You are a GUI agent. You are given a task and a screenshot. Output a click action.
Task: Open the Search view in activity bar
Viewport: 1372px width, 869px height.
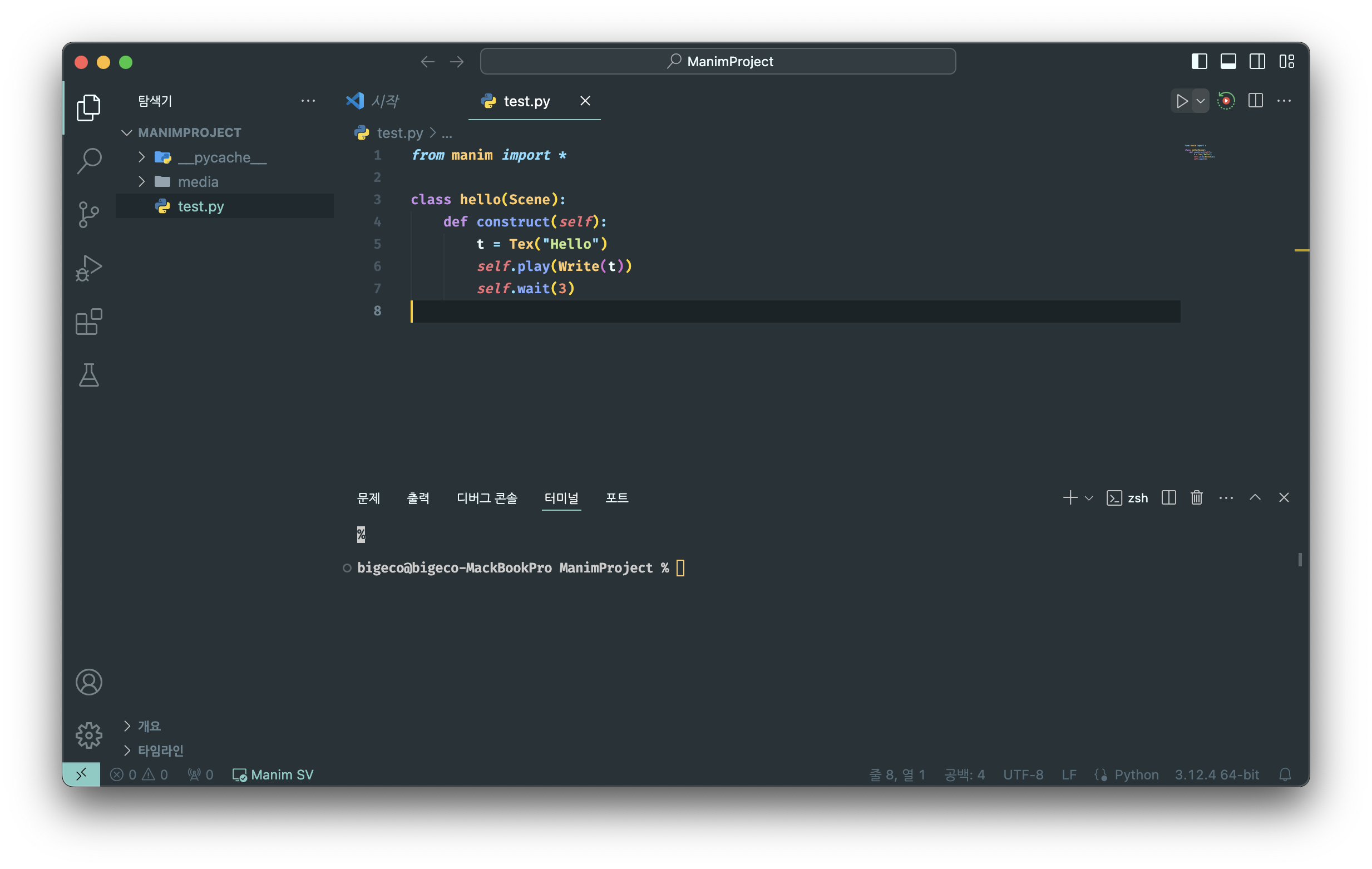point(88,161)
